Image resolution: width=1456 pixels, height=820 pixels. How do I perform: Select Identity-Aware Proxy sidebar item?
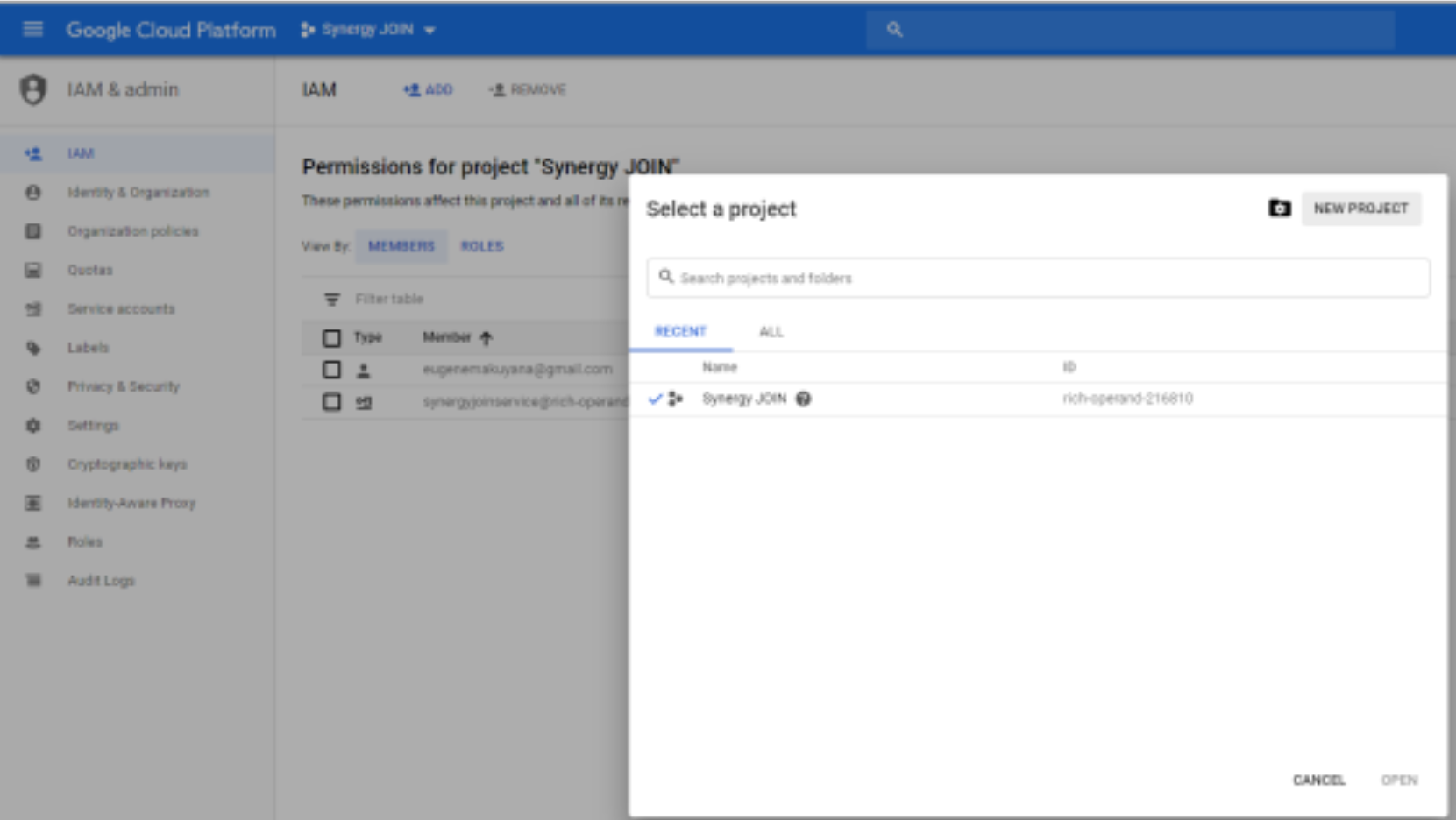131,503
